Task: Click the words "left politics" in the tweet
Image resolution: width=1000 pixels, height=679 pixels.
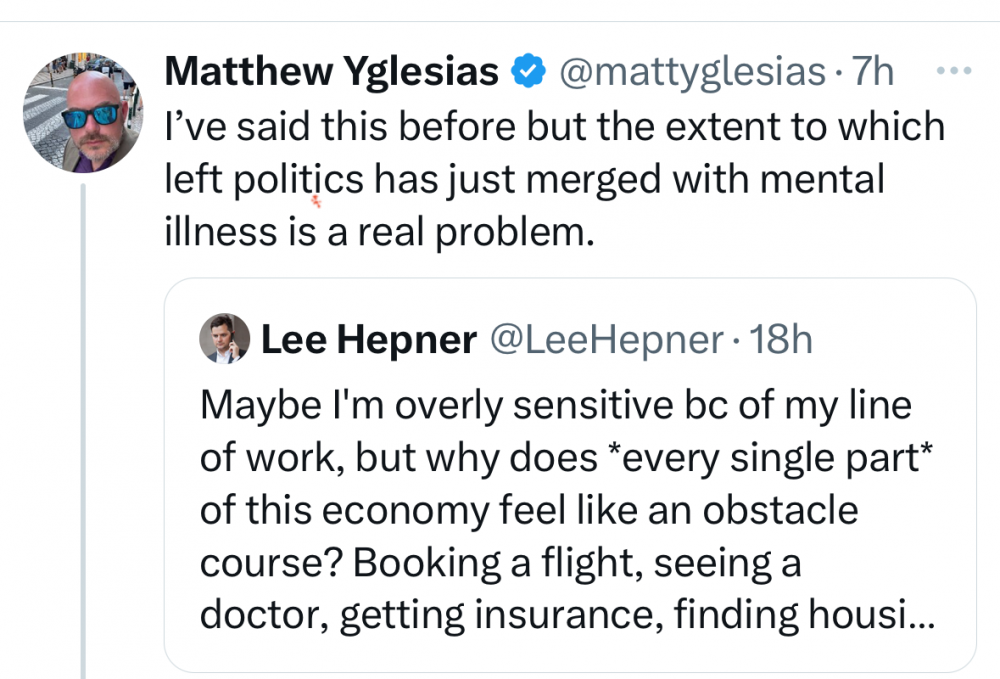Action: click(264, 180)
